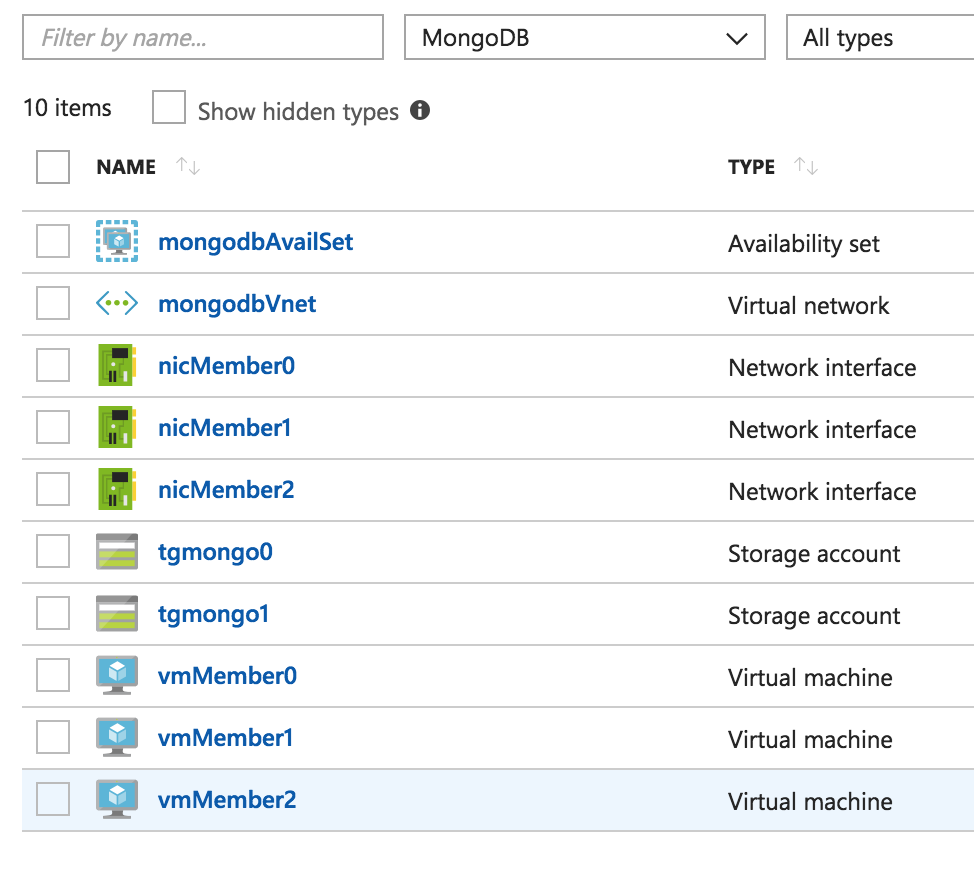Click Virtual machine cell in vmMember0 row
974x888 pixels.
coord(810,677)
